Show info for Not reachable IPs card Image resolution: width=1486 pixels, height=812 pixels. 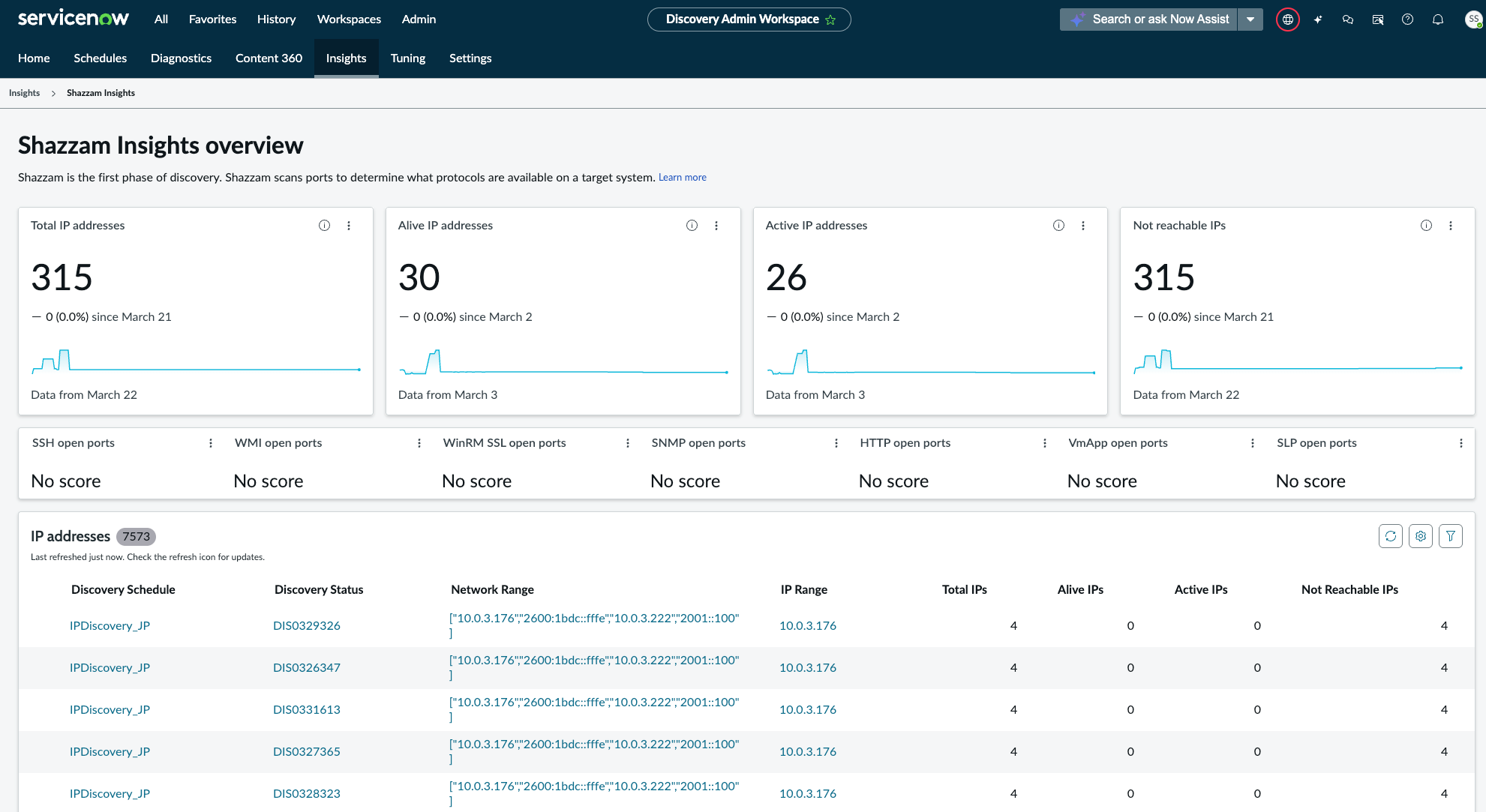pos(1426,226)
